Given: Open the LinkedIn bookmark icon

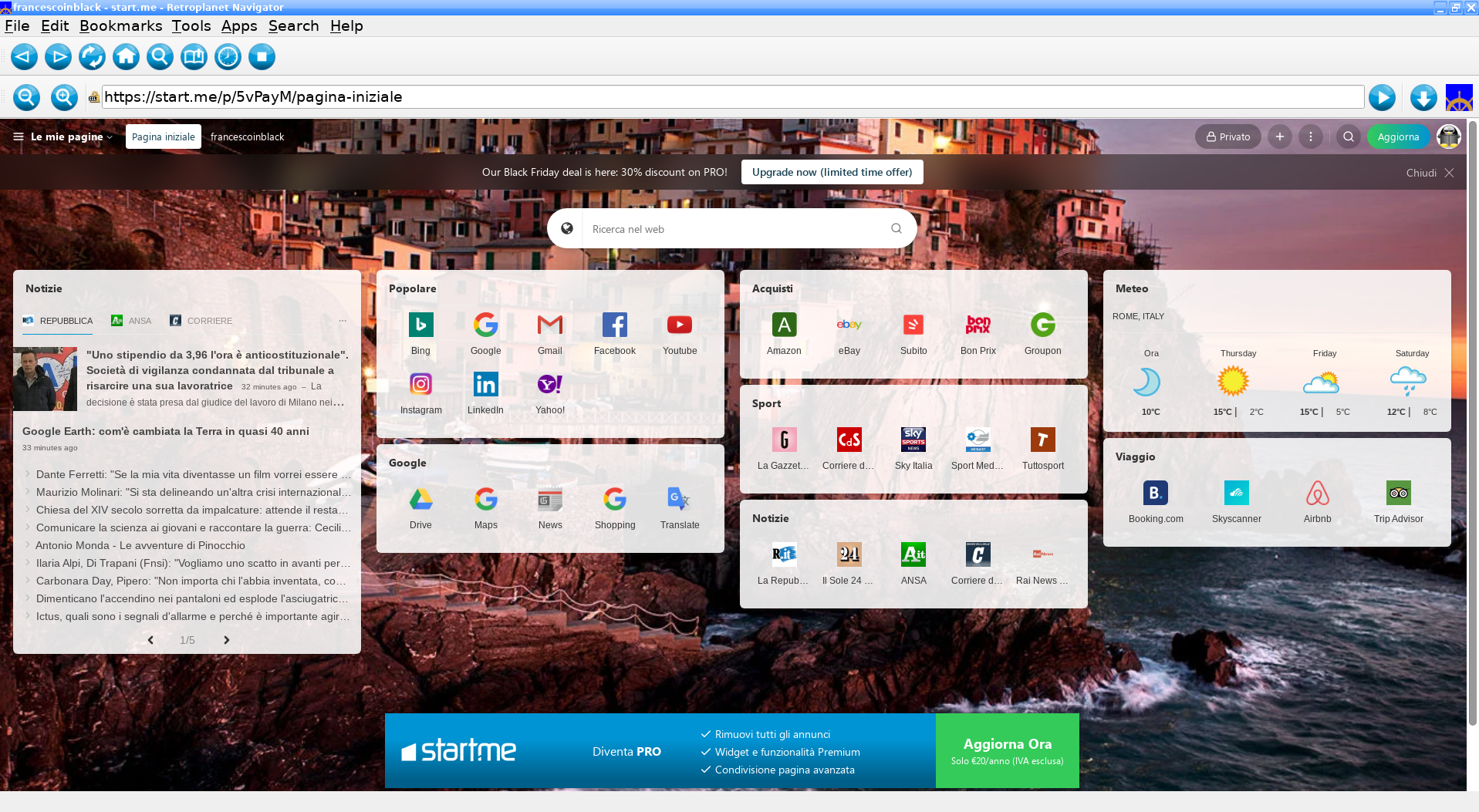Looking at the screenshot, I should [485, 384].
